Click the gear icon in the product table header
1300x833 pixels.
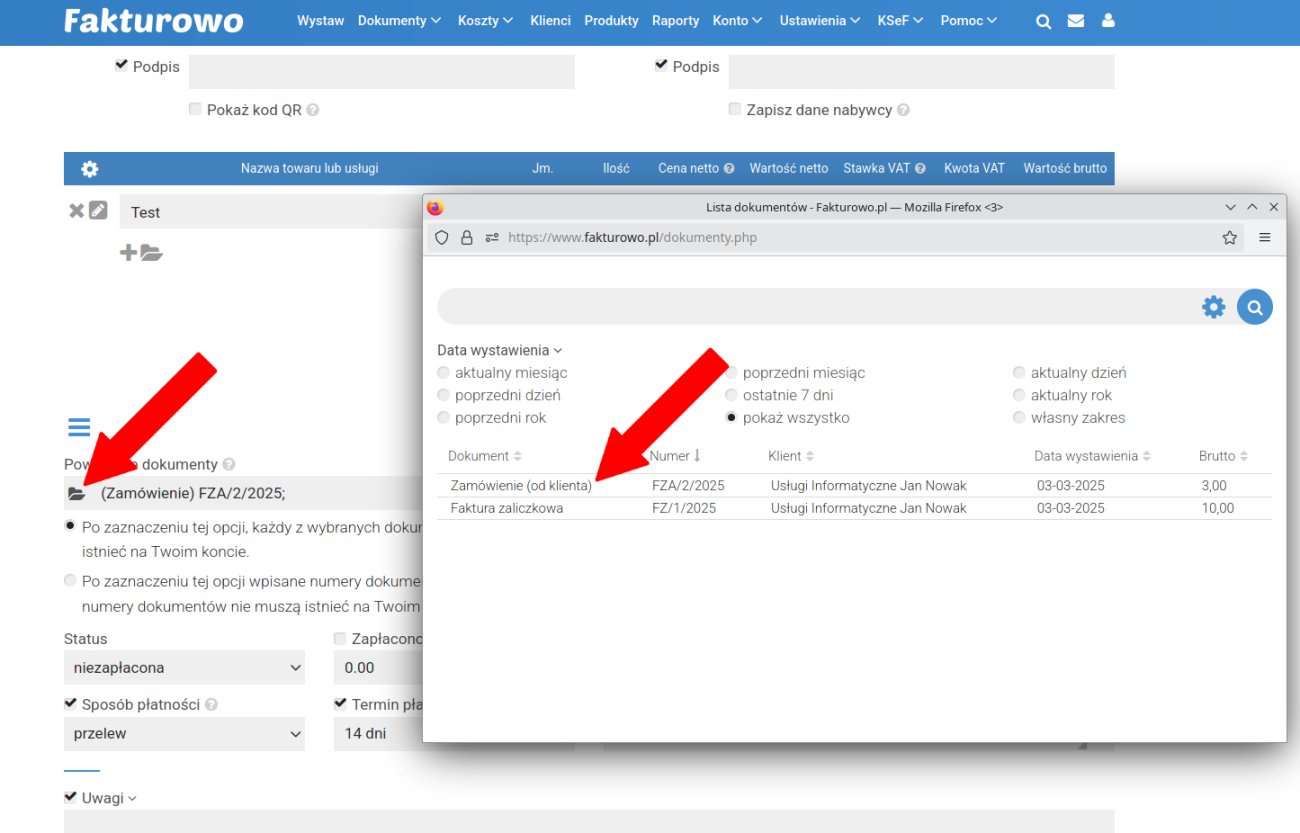click(90, 169)
